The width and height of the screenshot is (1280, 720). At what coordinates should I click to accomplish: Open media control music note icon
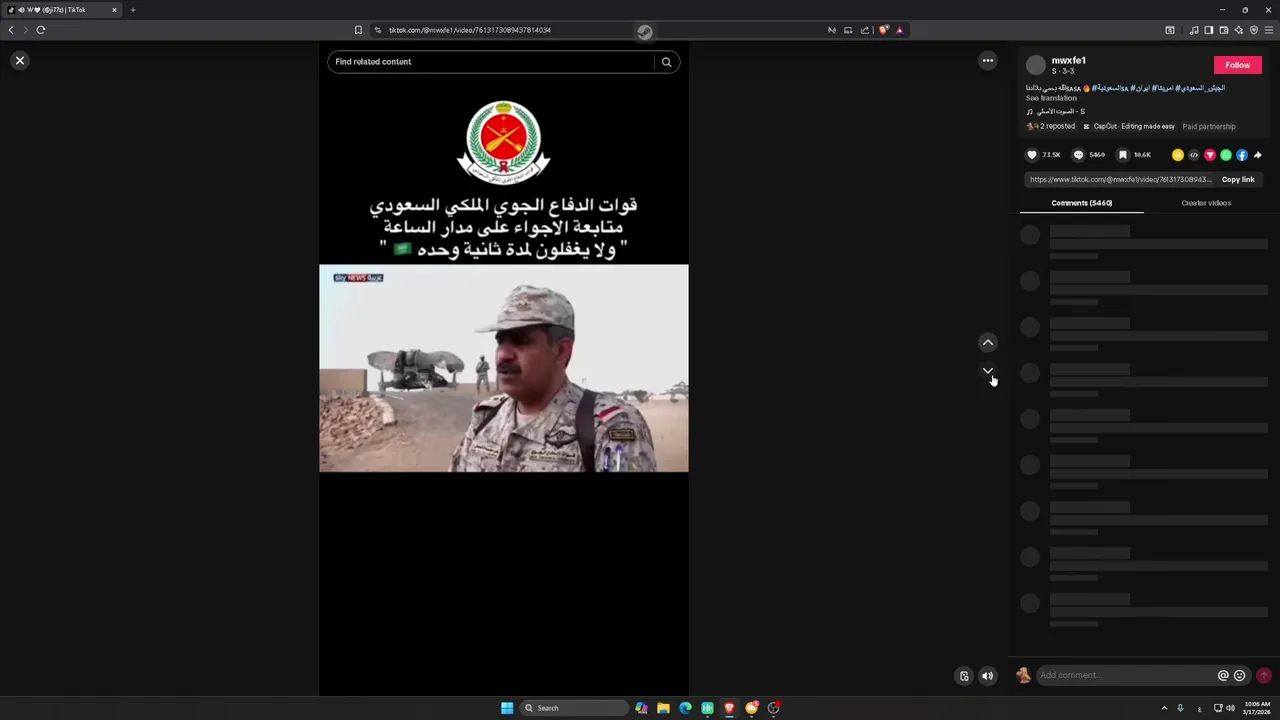coord(1194,30)
